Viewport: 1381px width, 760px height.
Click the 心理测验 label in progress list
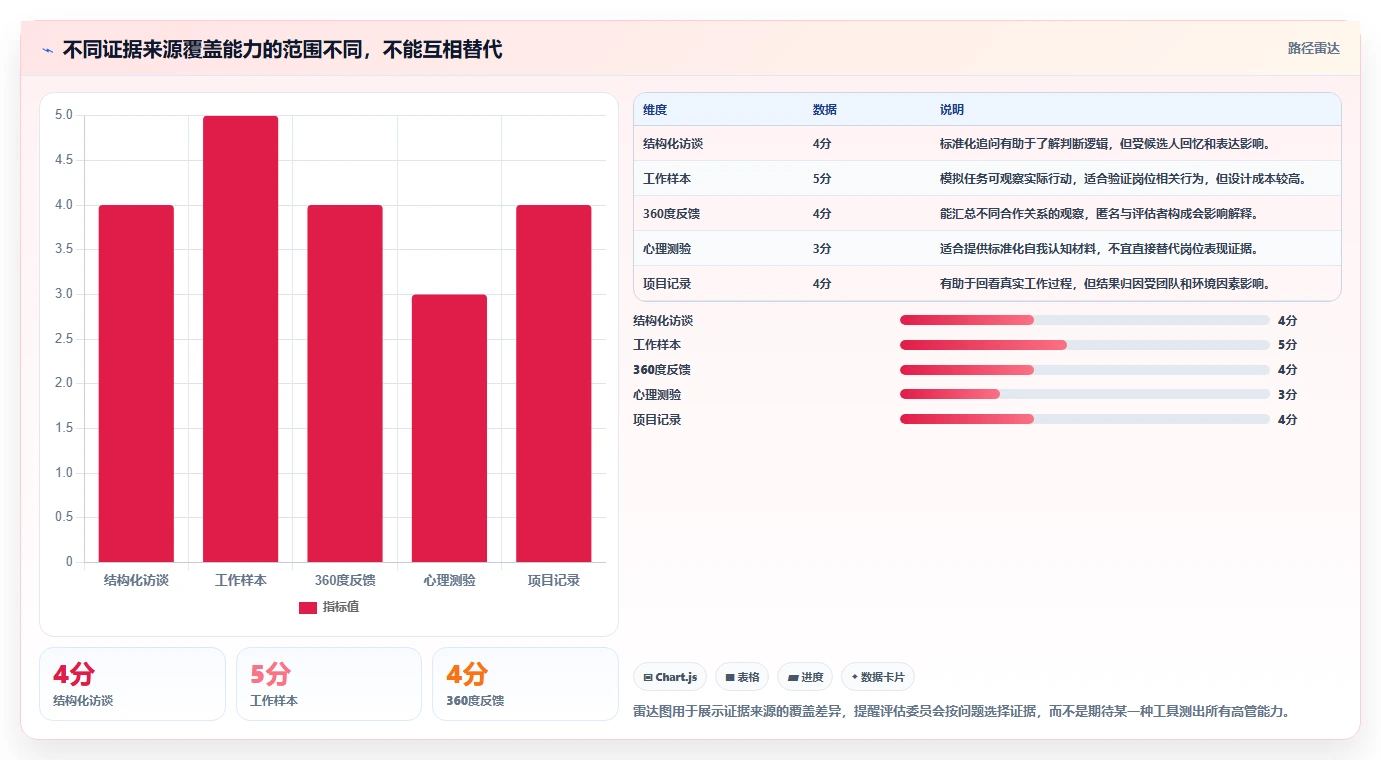tap(657, 395)
